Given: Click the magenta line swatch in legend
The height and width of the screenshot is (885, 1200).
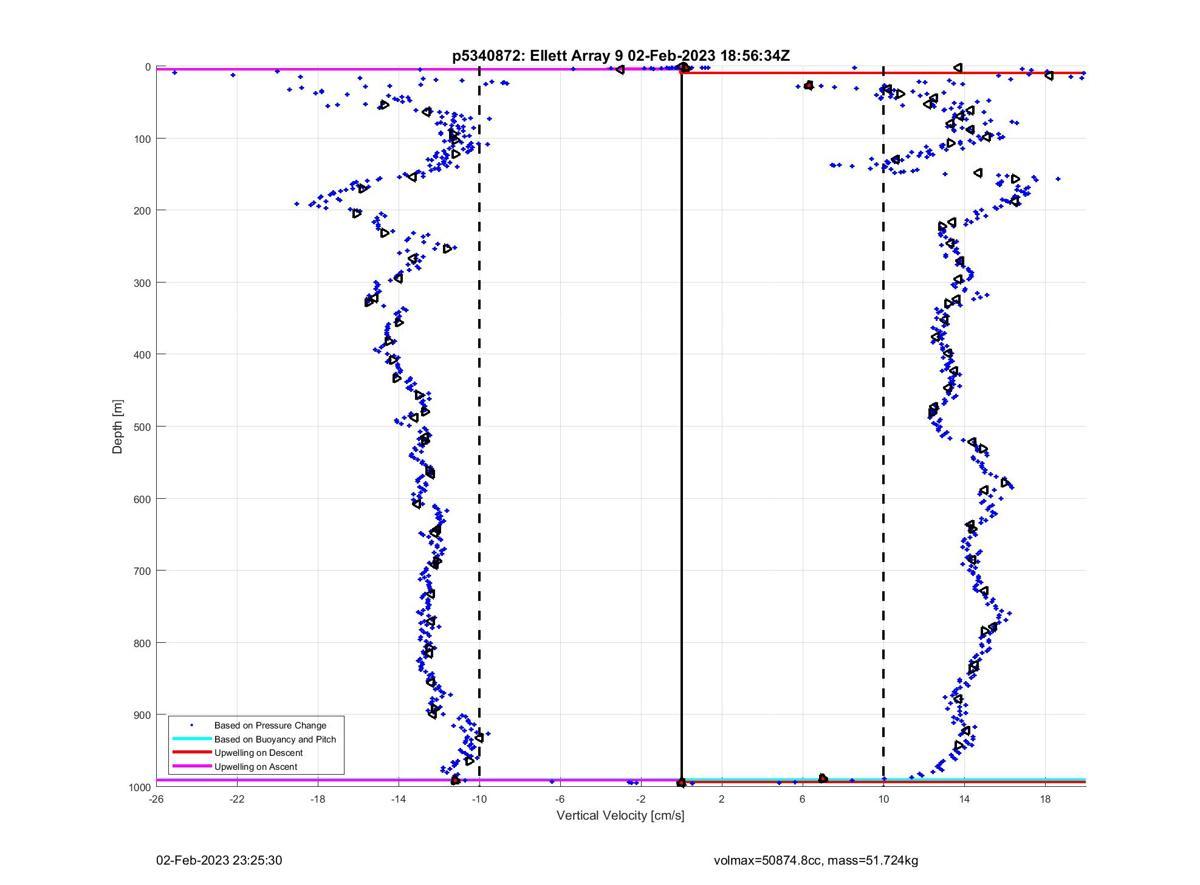Looking at the screenshot, I should [191, 767].
